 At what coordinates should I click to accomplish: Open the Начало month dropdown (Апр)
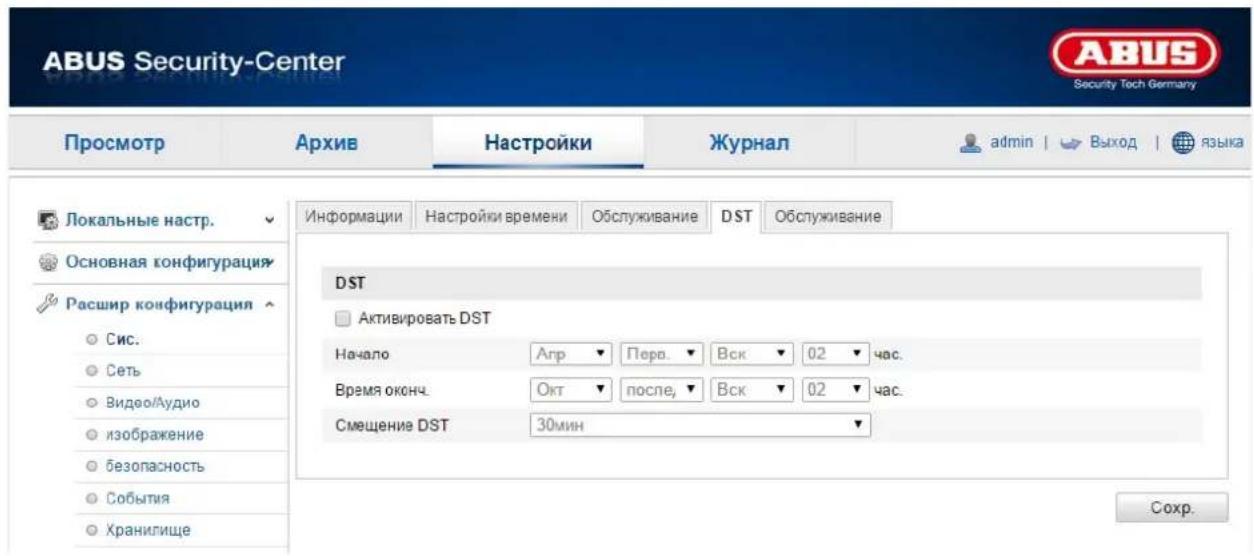click(x=570, y=353)
